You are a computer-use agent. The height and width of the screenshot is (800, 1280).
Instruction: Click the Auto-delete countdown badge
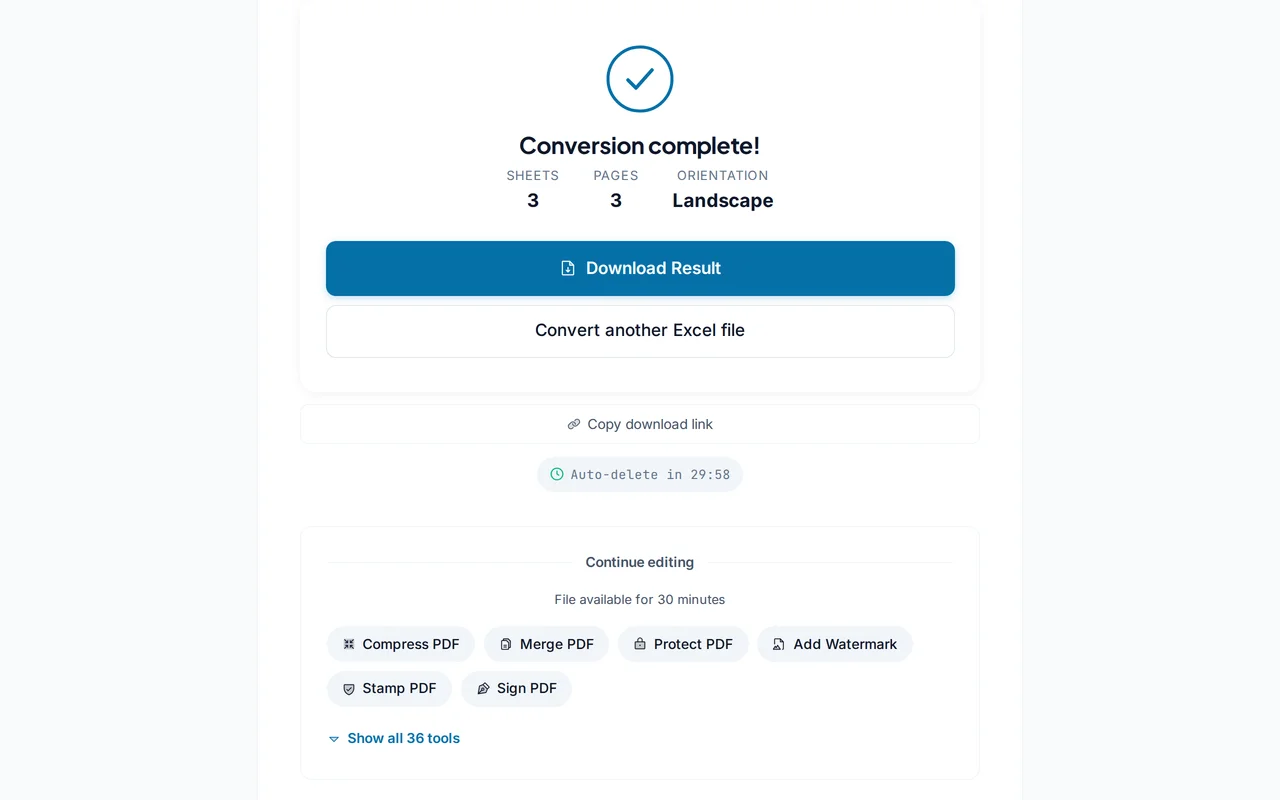(x=640, y=474)
